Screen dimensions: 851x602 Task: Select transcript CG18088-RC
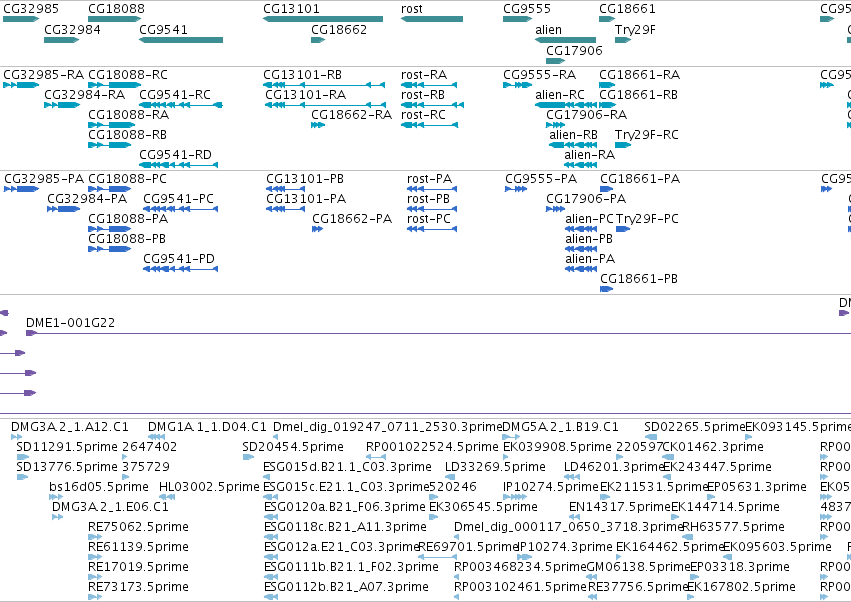pyautogui.click(x=128, y=74)
